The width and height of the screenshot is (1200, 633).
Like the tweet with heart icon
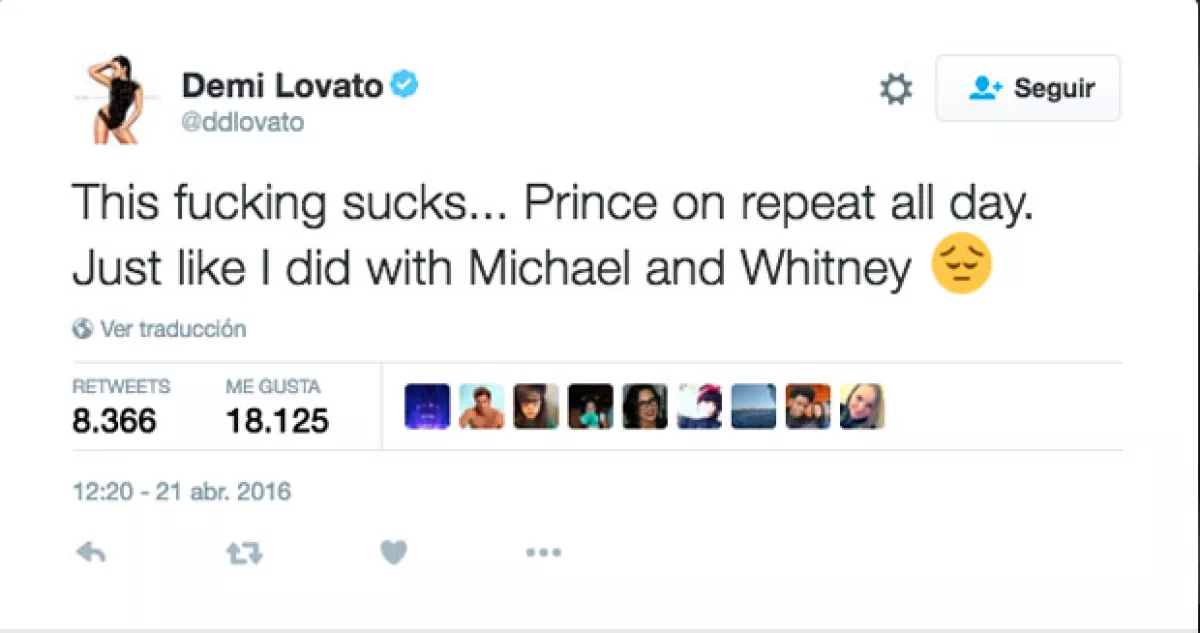[394, 553]
